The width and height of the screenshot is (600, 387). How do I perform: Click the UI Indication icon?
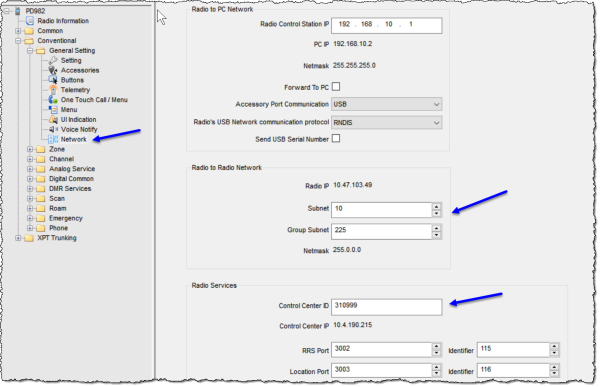click(x=53, y=119)
